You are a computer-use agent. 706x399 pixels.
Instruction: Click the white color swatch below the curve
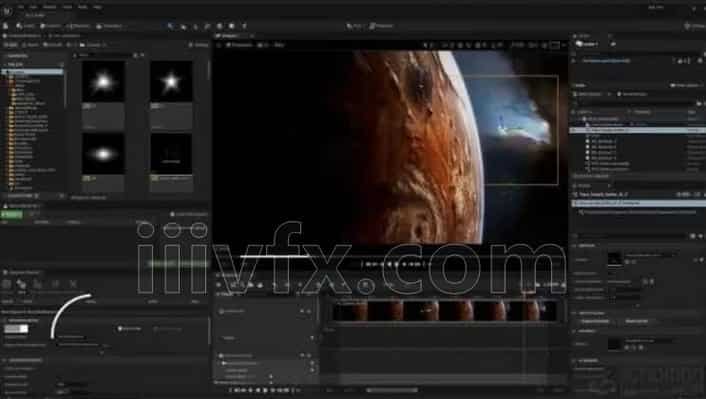coord(16,329)
